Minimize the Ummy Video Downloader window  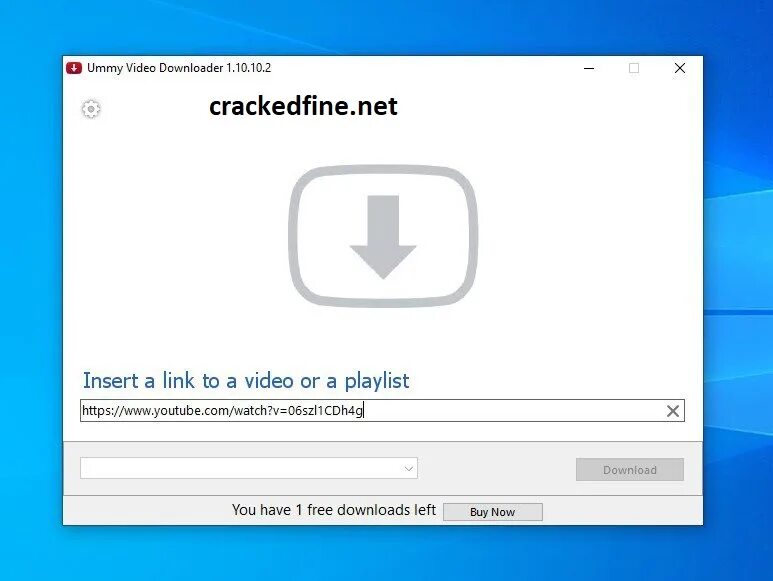tap(589, 68)
